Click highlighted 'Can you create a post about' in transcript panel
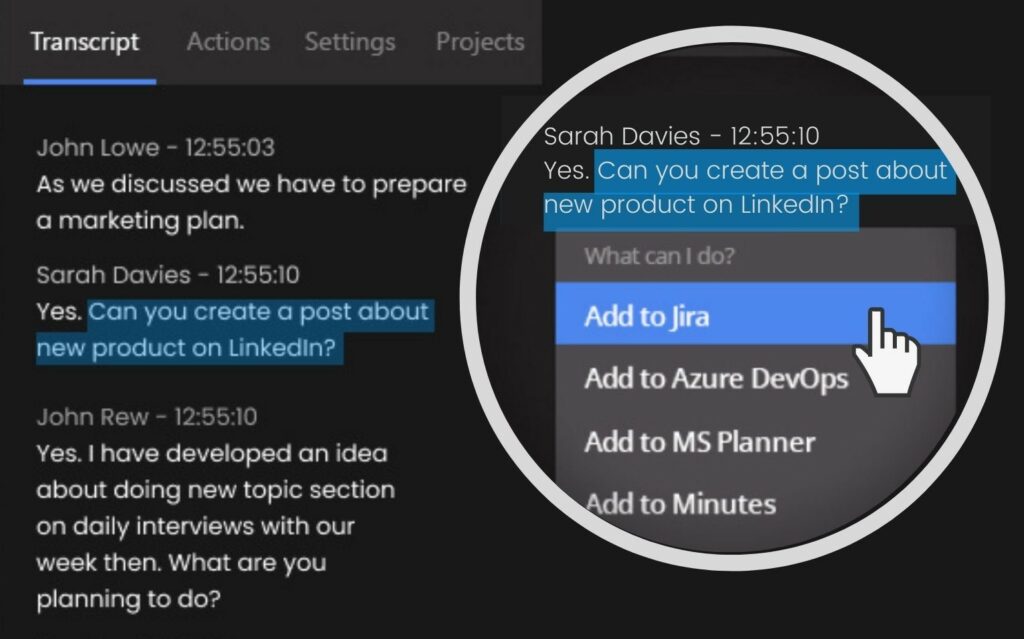Image resolution: width=1024 pixels, height=639 pixels. coord(259,311)
